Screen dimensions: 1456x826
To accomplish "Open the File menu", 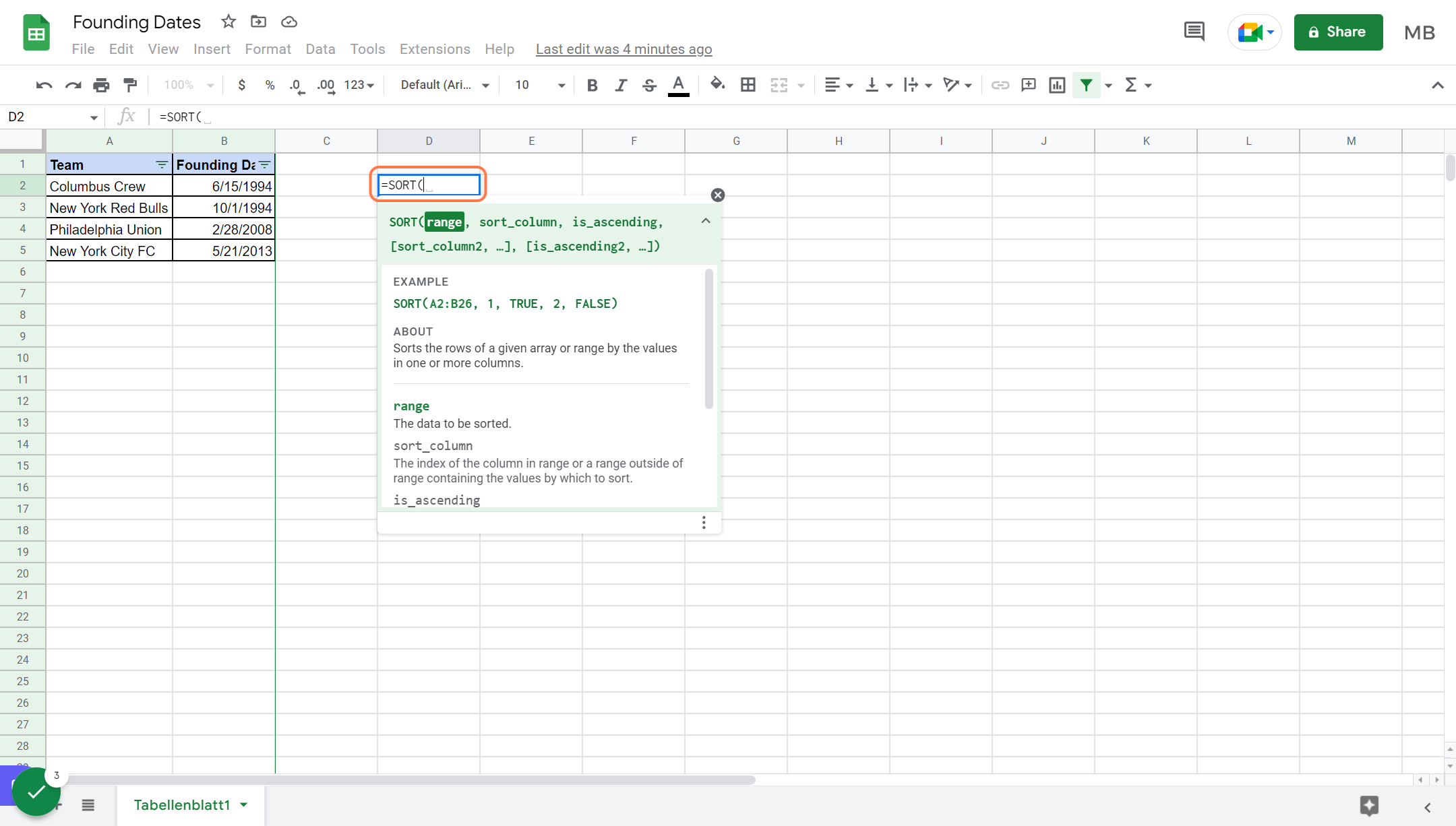I will coord(83,49).
